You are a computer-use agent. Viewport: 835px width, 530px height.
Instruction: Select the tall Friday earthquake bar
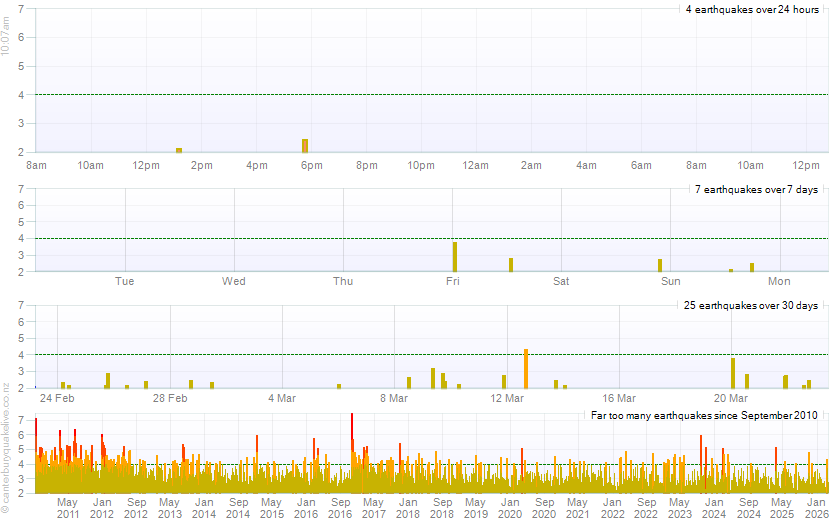(454, 256)
